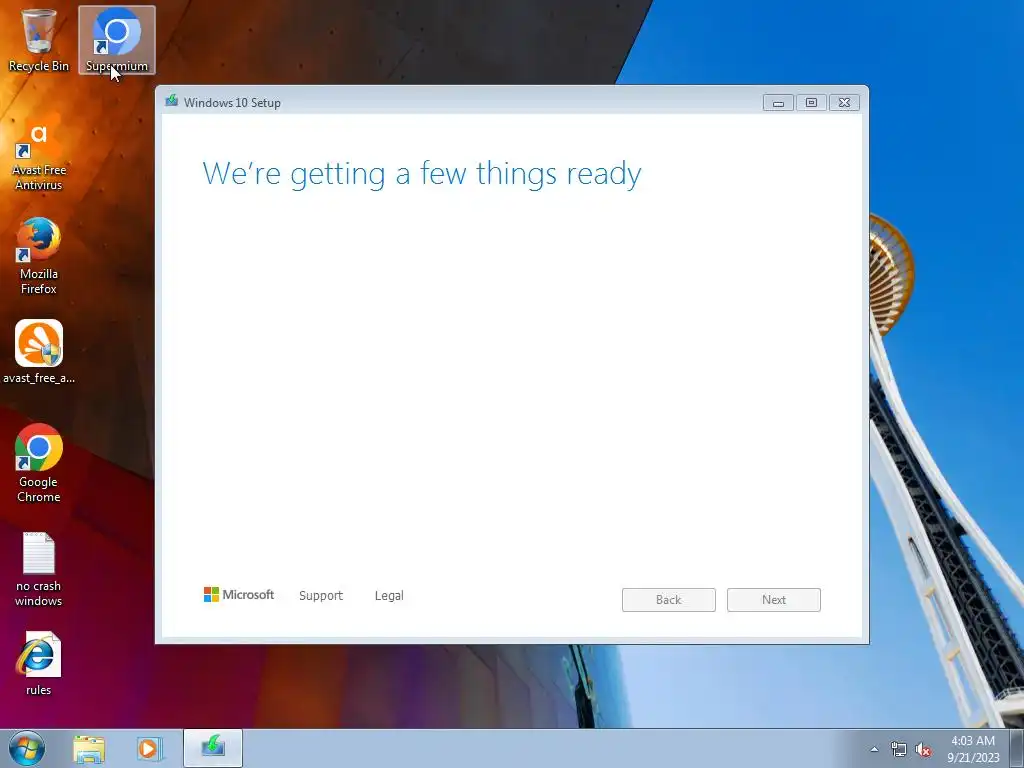This screenshot has width=1024, height=768.
Task: Minimize the Windows 10 Setup window
Action: 778,103
